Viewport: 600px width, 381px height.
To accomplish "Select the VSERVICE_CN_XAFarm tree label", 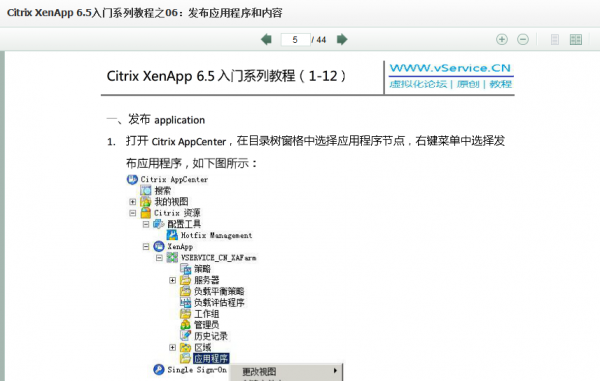I will [x=218, y=258].
